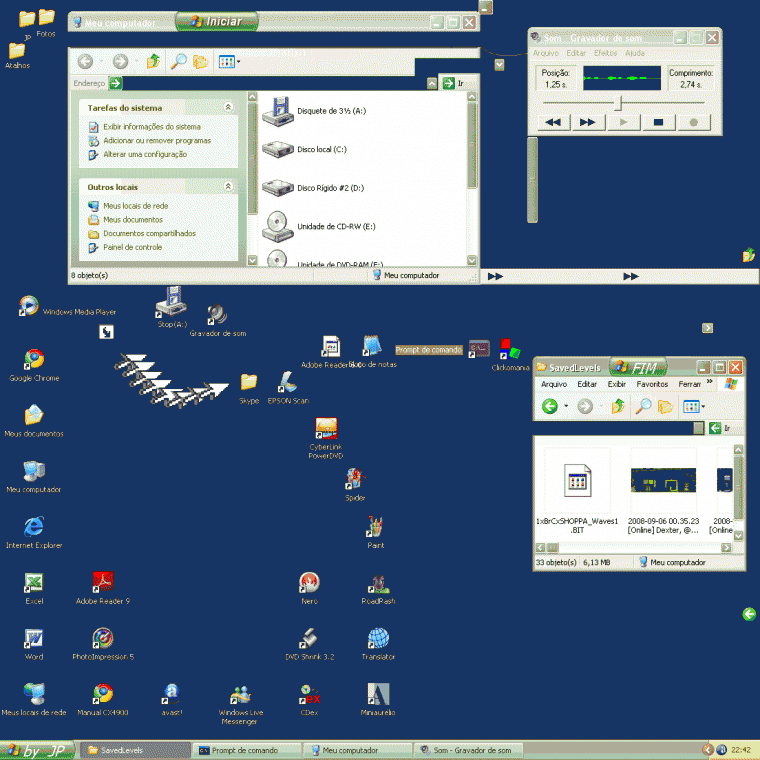Open the Arquivo menu in Gravador de som
This screenshot has height=760, width=760.
click(546, 53)
